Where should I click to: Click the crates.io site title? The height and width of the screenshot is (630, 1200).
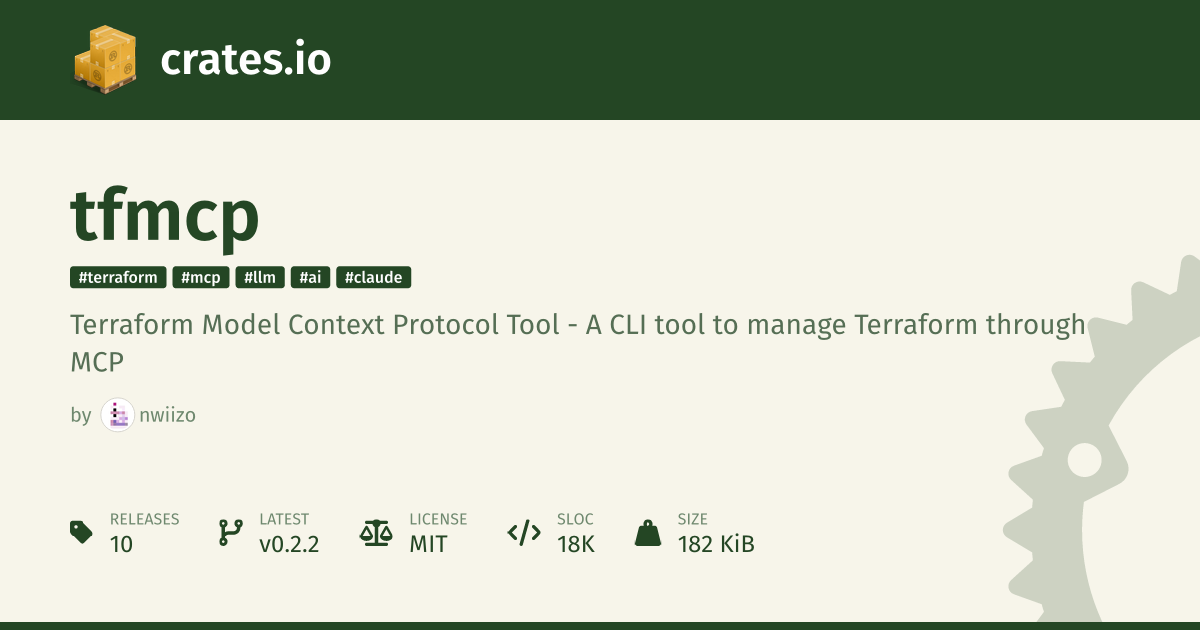246,60
